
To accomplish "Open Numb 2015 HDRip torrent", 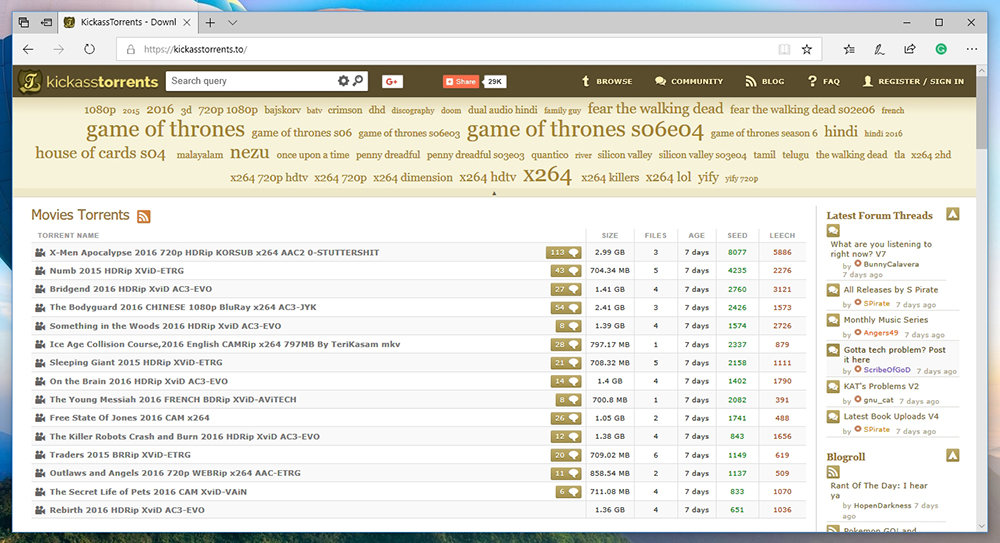I will 117,271.
